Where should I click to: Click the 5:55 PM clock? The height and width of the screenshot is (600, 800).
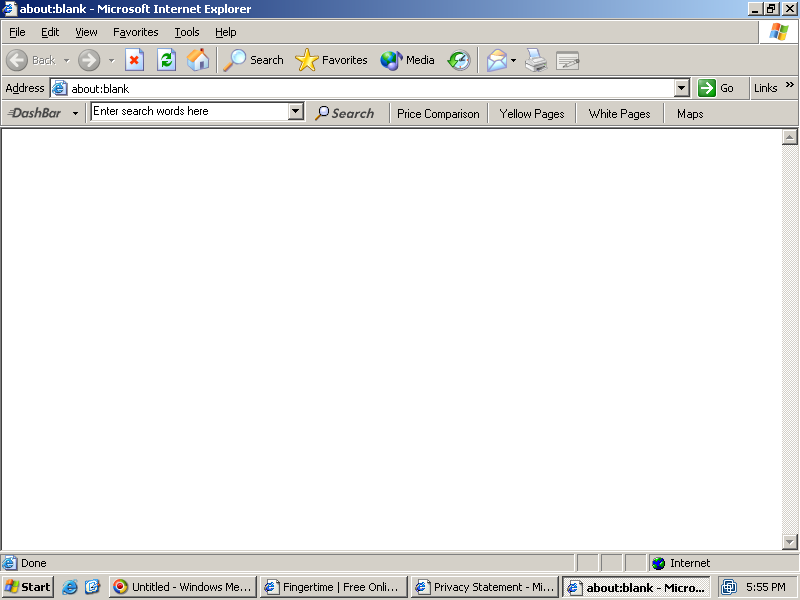point(766,587)
